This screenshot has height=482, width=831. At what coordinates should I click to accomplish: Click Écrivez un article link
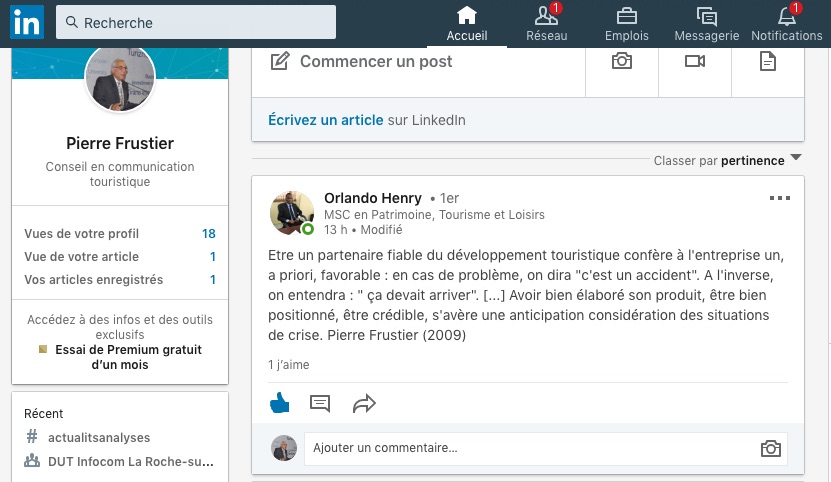coord(325,120)
